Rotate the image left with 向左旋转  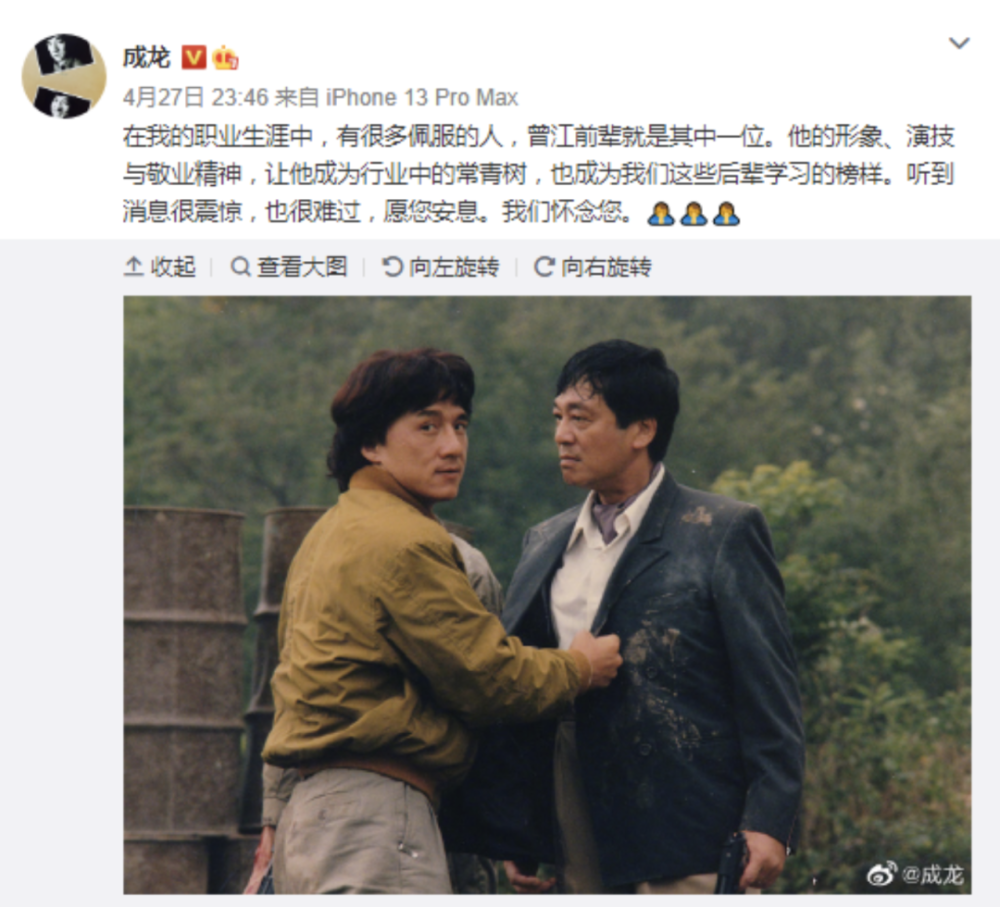(x=441, y=267)
